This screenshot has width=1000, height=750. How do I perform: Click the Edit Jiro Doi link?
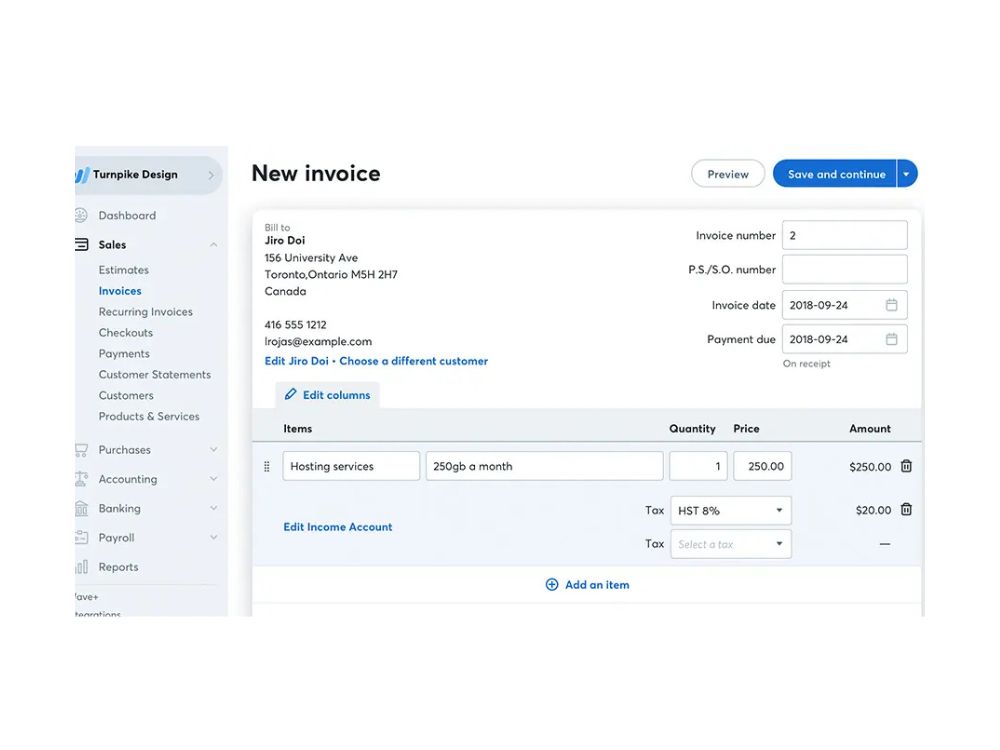coord(297,361)
